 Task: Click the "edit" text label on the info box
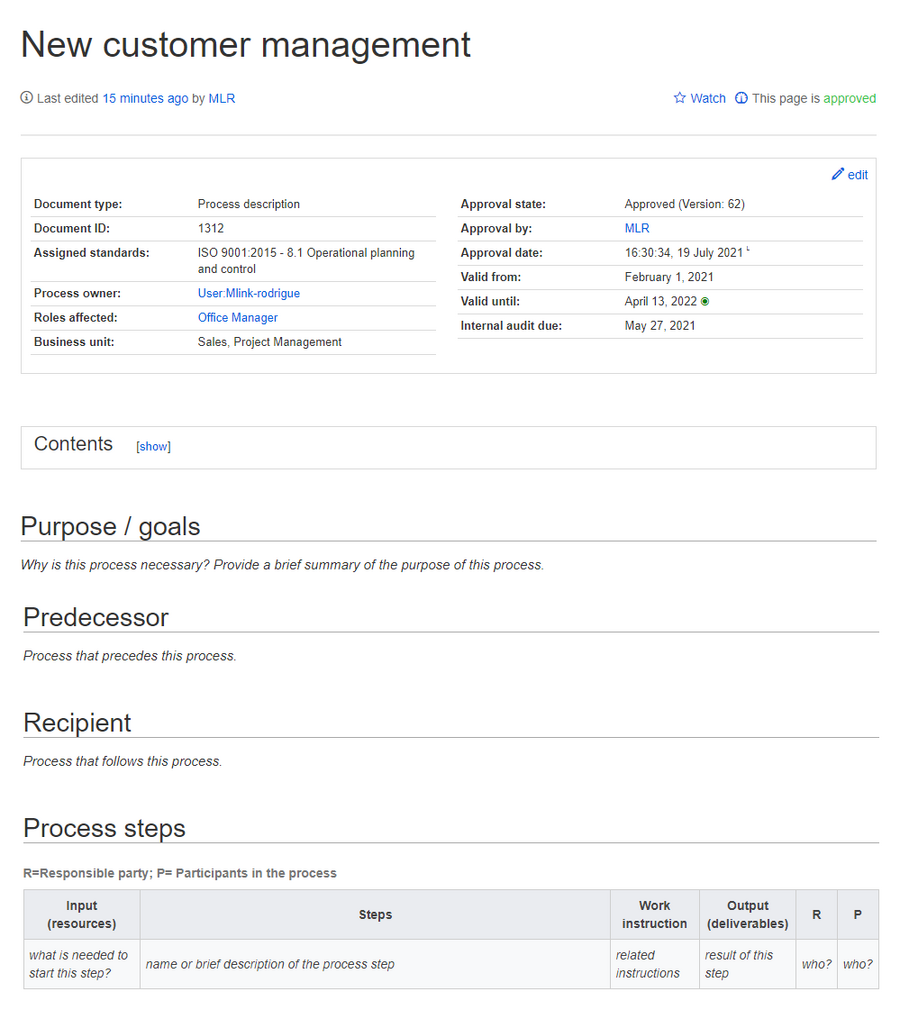coord(857,174)
